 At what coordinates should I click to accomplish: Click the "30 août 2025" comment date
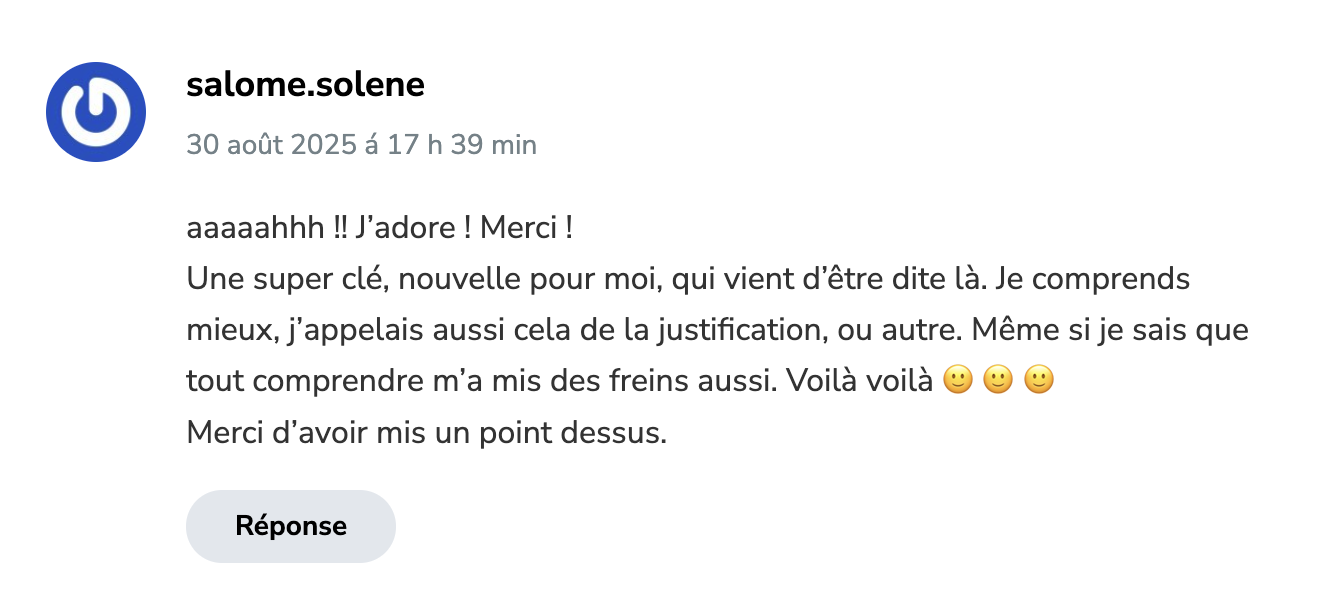(x=272, y=145)
